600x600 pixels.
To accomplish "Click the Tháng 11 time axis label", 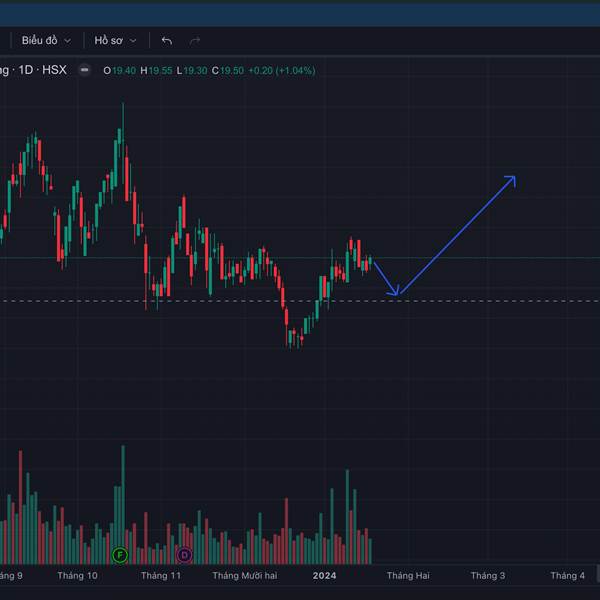I will click(x=161, y=576).
